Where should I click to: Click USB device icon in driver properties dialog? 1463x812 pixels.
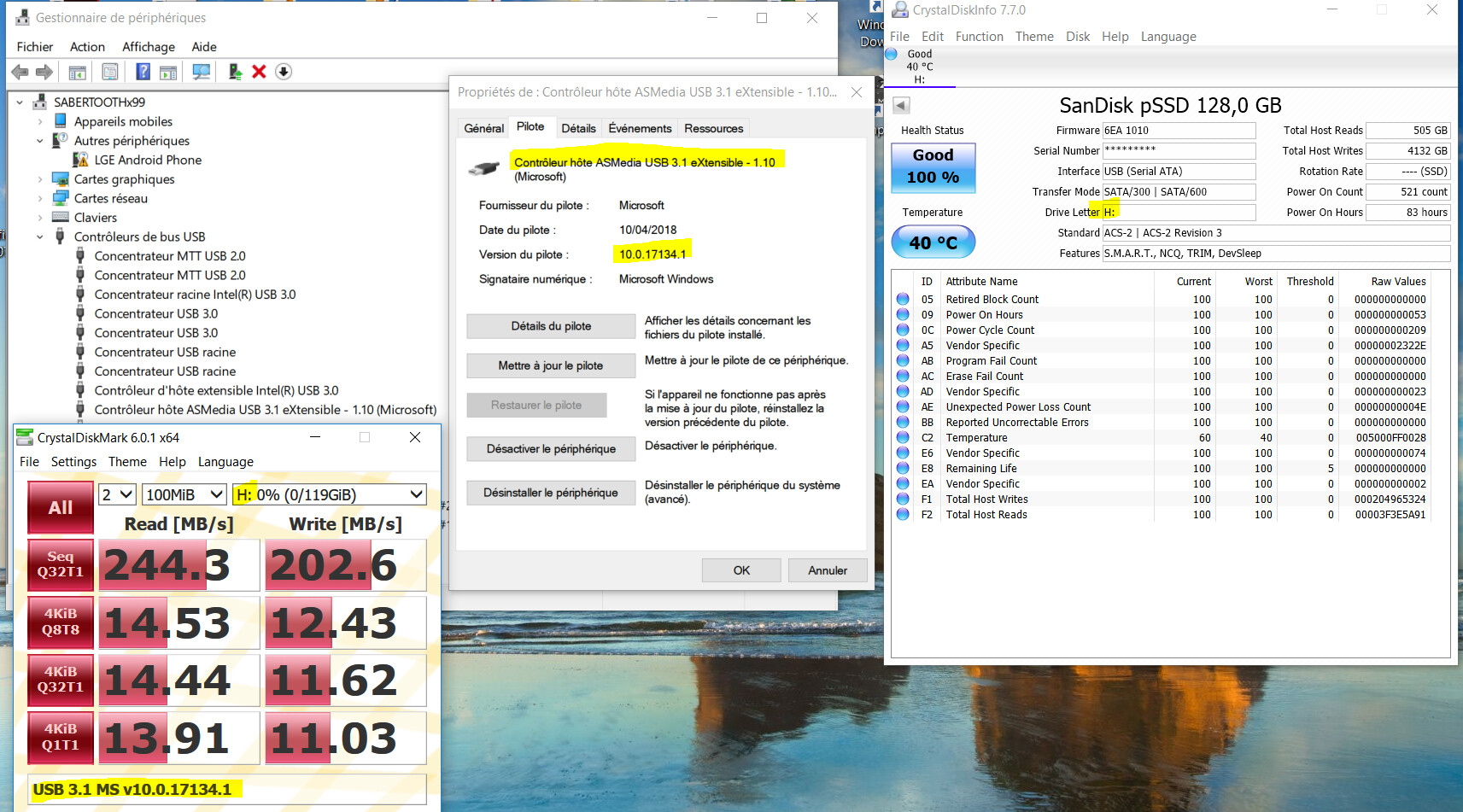click(484, 168)
